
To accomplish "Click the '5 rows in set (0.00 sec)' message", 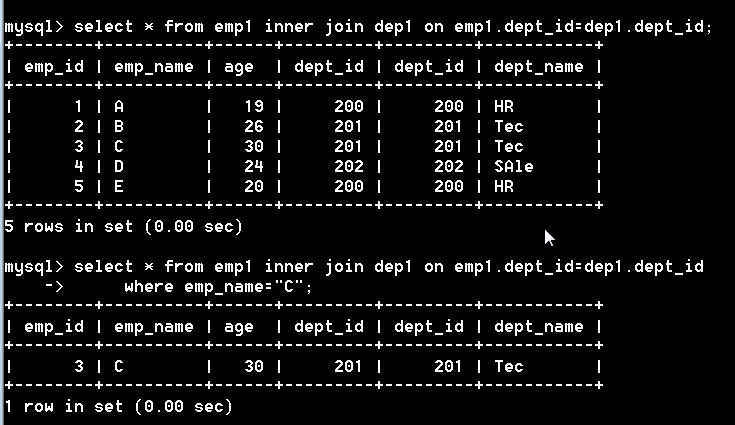I will [x=123, y=227].
